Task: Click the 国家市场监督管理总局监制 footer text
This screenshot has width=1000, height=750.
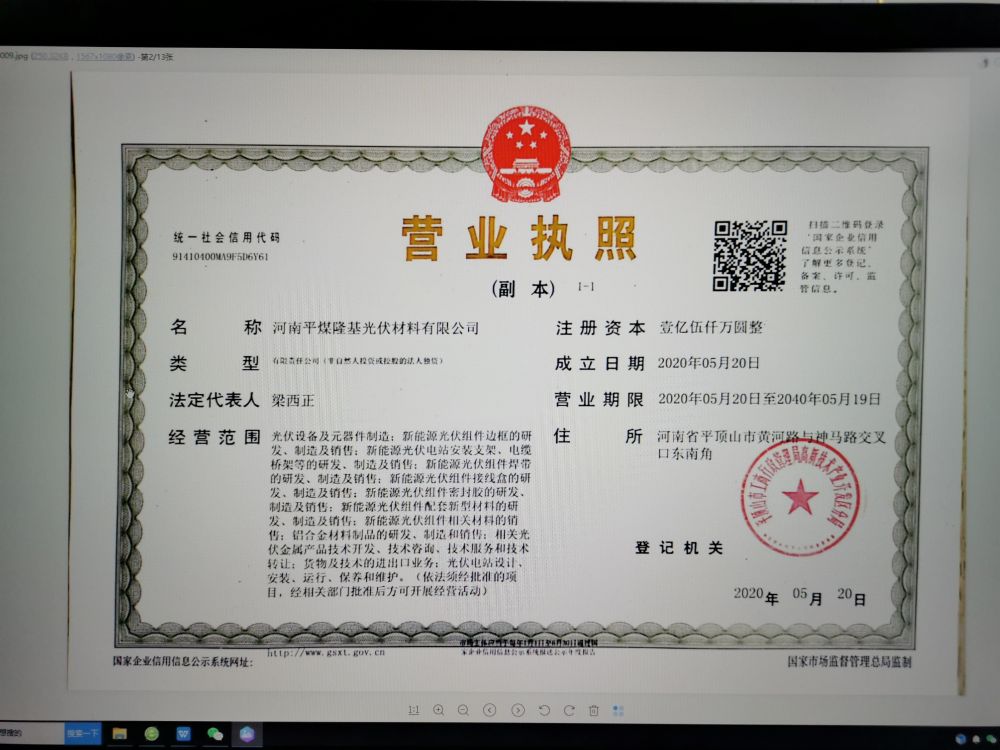Action: point(849,661)
